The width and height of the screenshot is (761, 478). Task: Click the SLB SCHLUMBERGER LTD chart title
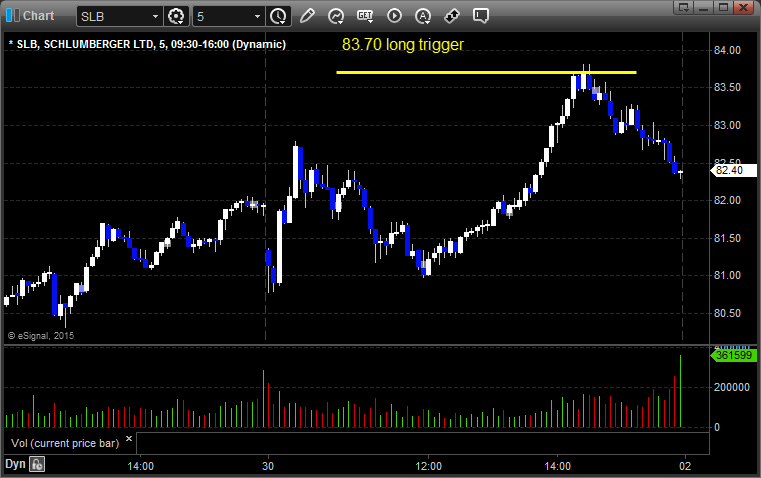tap(148, 44)
